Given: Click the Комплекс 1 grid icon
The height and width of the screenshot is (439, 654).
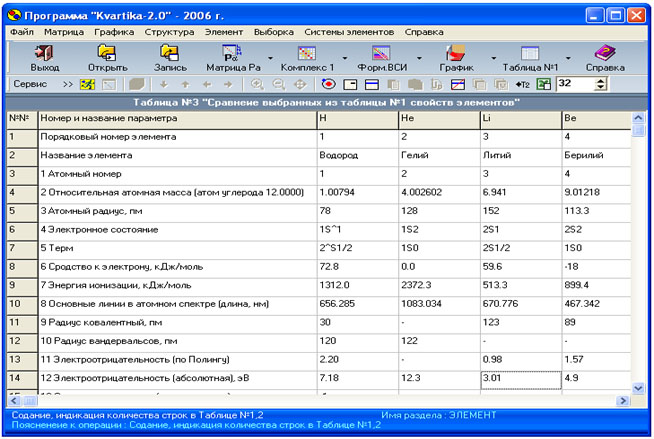Looking at the screenshot, I should [307, 53].
